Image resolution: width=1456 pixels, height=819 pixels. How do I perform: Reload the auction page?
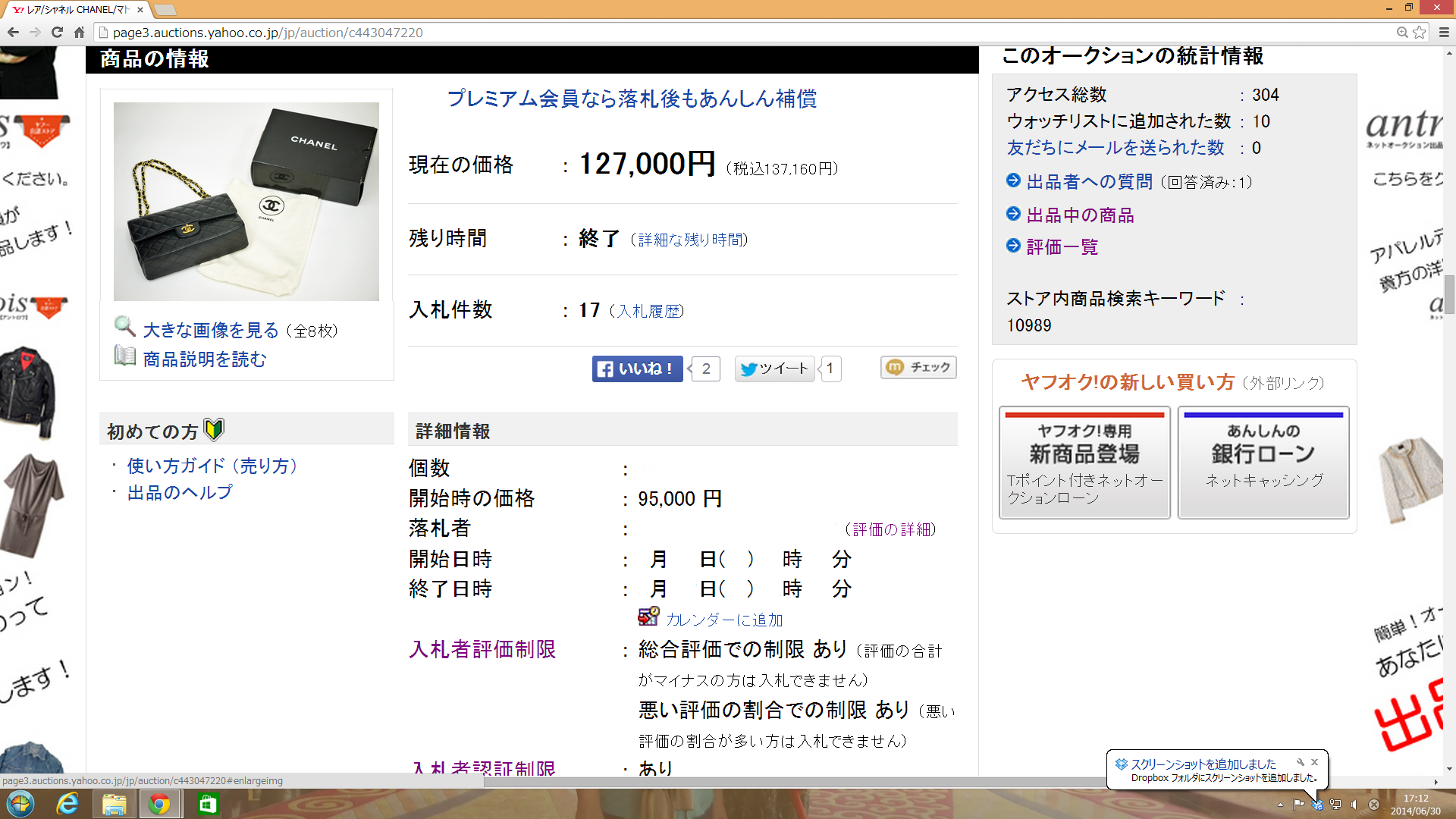[57, 33]
